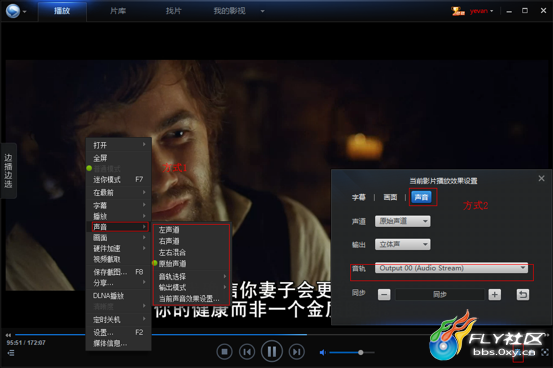Open the 在最前 submenu
Screen dimensions: 553x368
coord(119,192)
